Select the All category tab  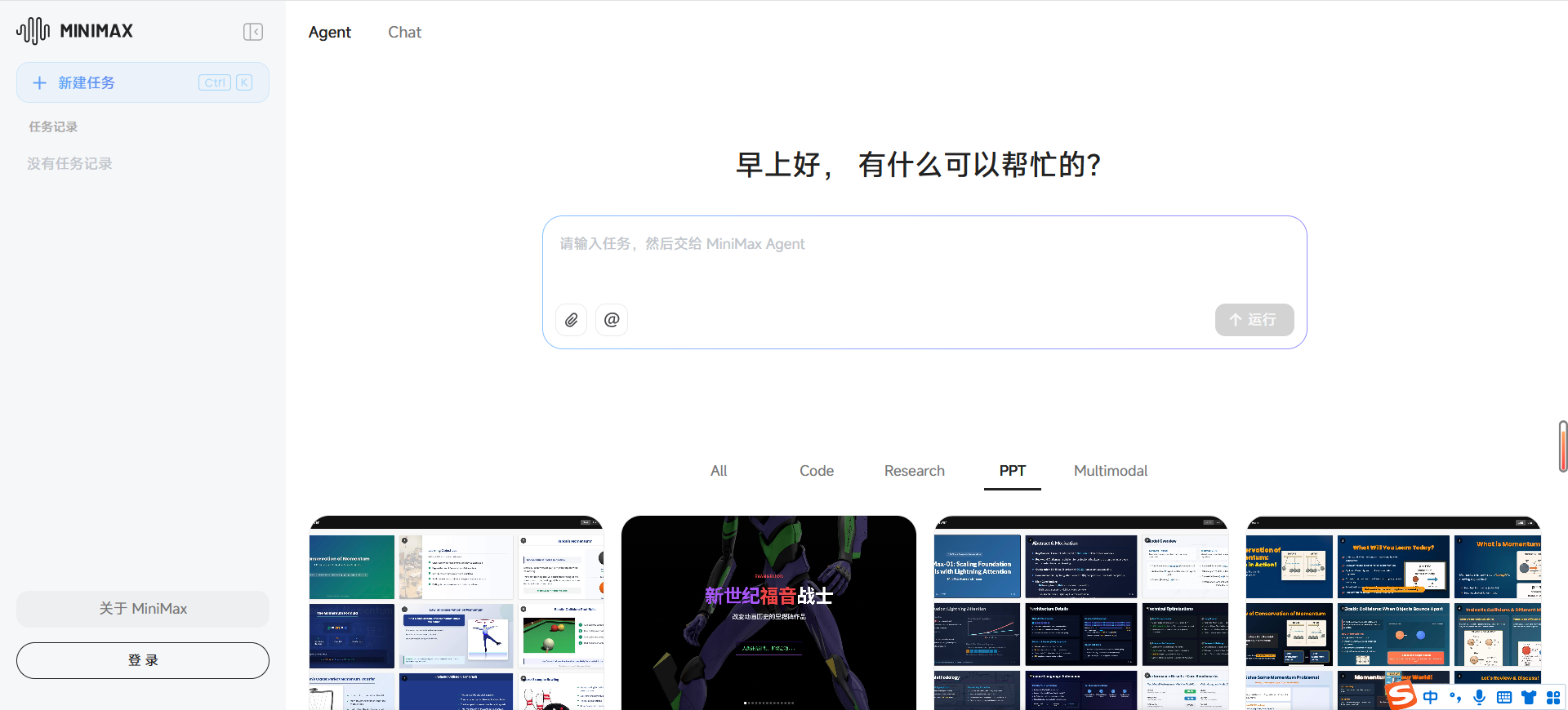pyautogui.click(x=719, y=471)
